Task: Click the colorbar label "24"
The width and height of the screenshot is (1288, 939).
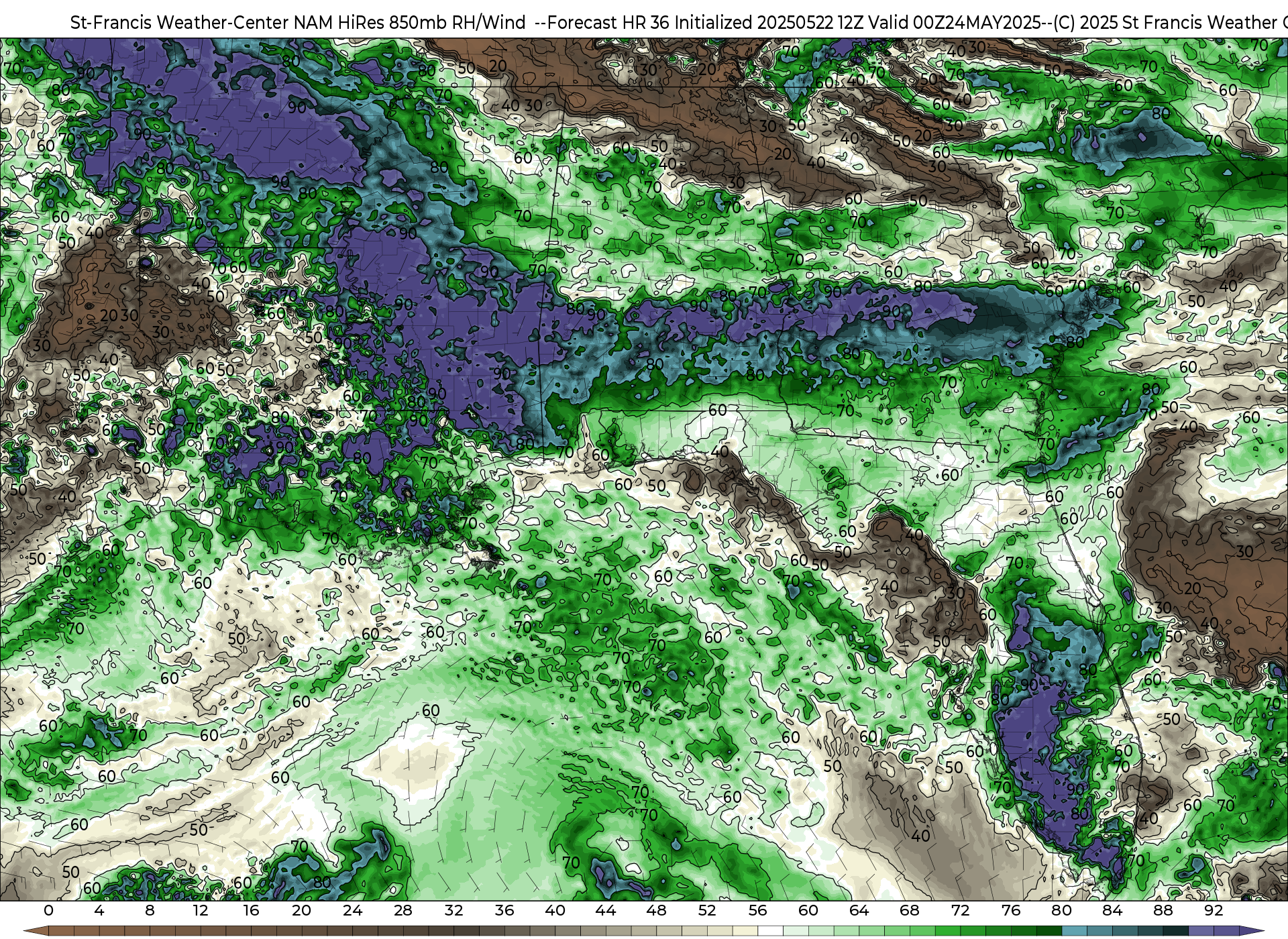Action: 352,910
